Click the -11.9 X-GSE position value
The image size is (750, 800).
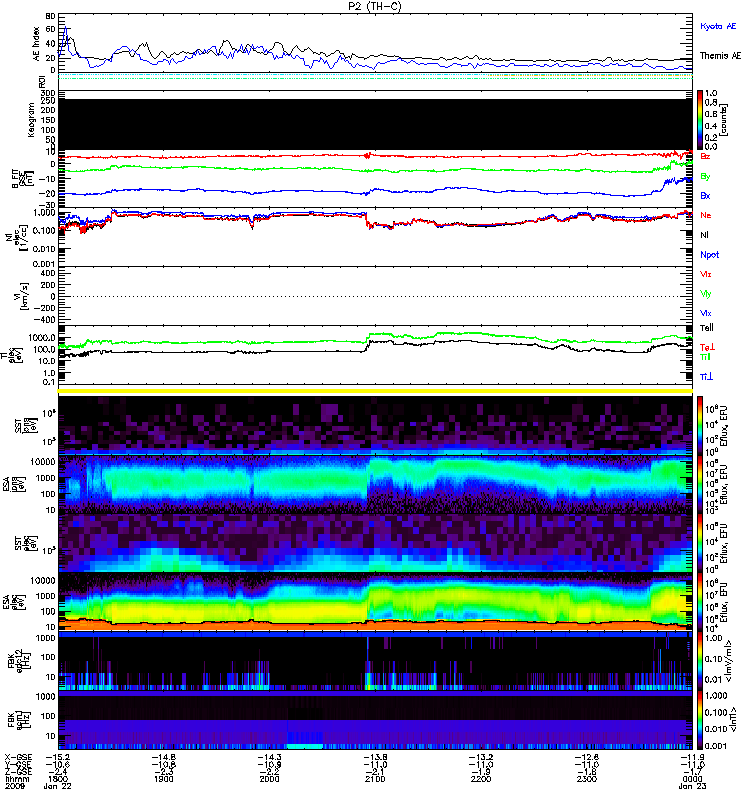[692, 757]
